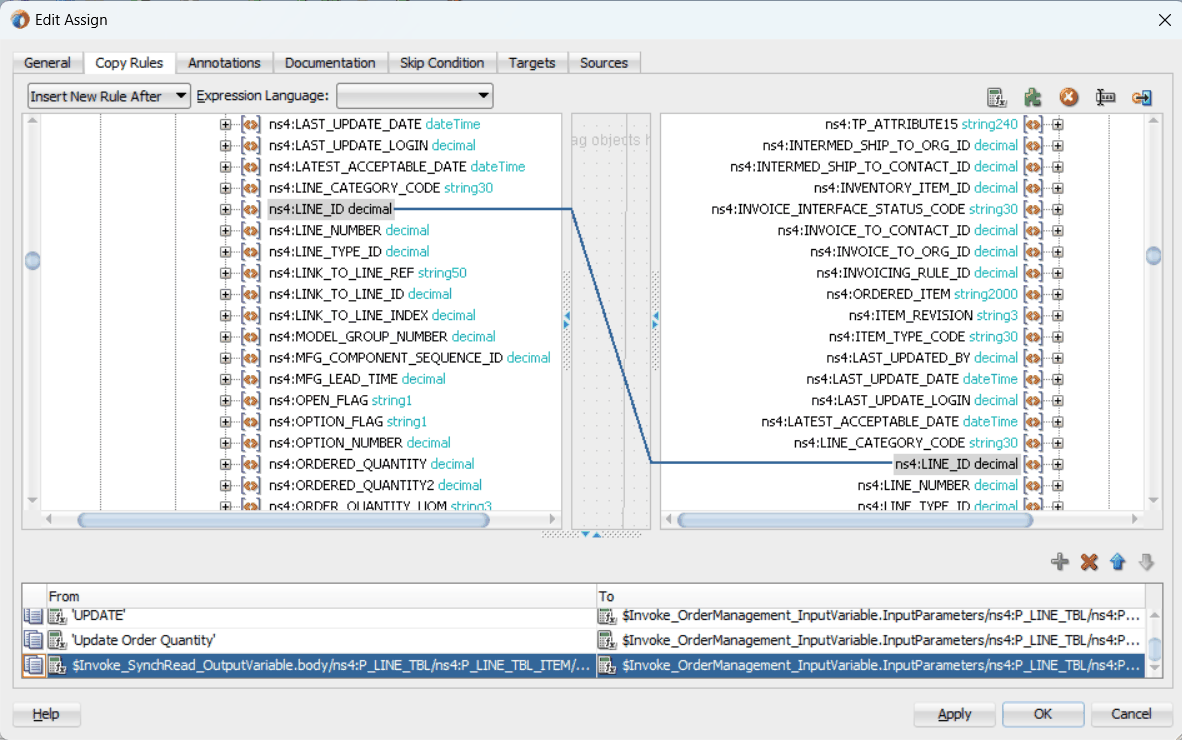Image resolution: width=1182 pixels, height=740 pixels.
Task: Confirm with the OK button
Action: (x=1043, y=714)
